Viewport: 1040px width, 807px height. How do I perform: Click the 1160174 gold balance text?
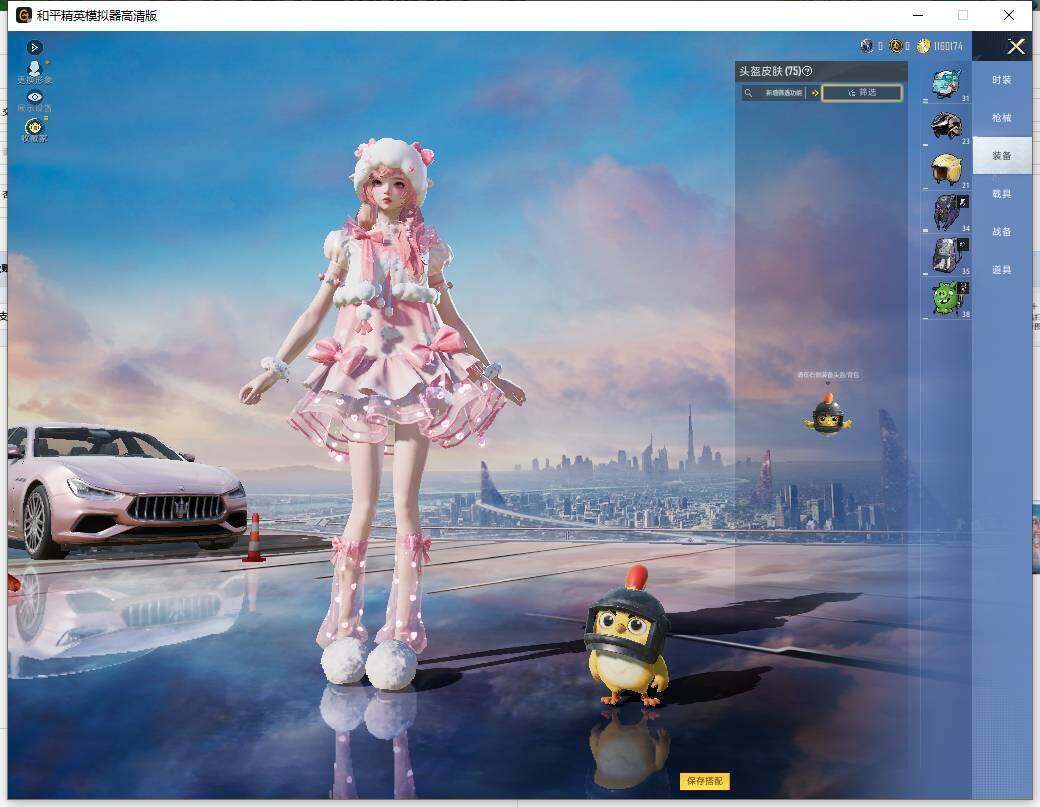pos(948,46)
